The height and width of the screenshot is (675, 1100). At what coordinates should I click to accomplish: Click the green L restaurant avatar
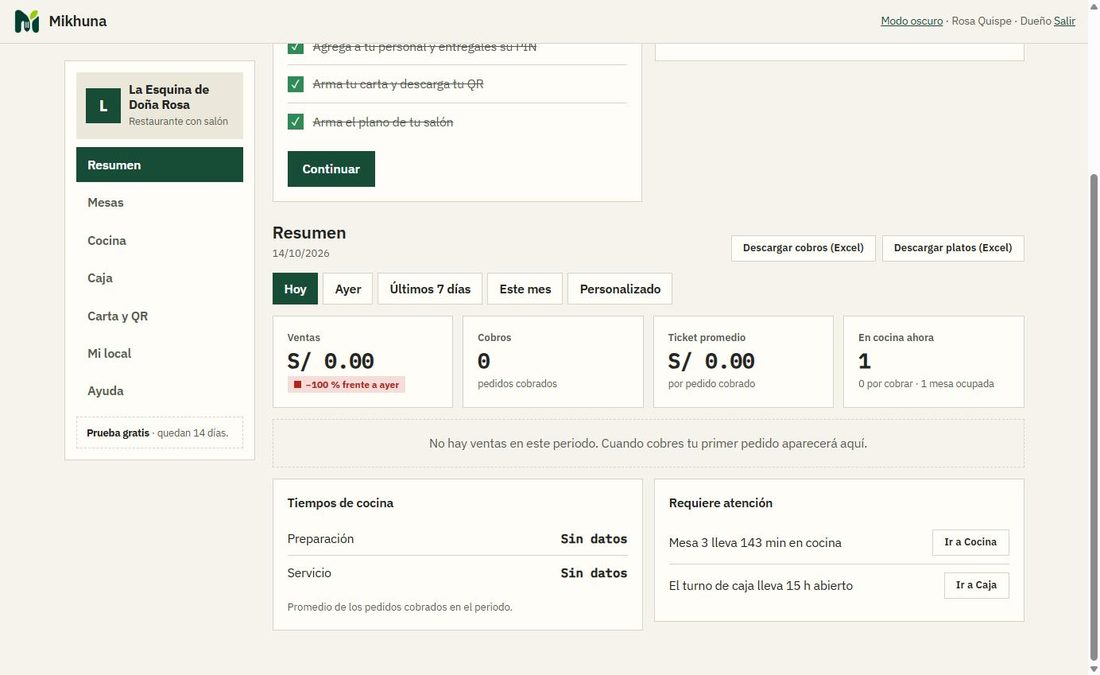point(103,105)
